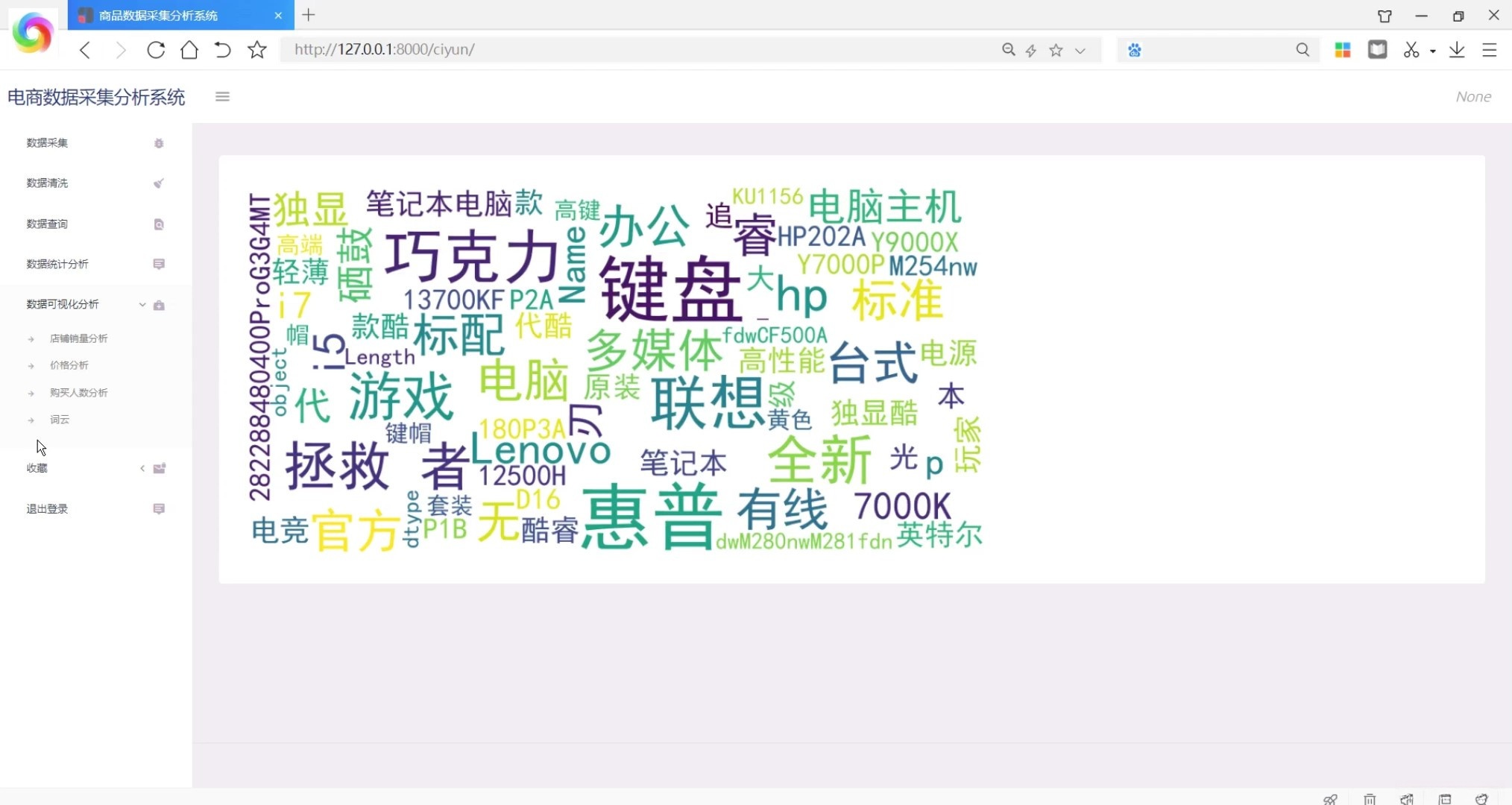Click 退出登录 to log out
The height and width of the screenshot is (805, 1512).
46,508
